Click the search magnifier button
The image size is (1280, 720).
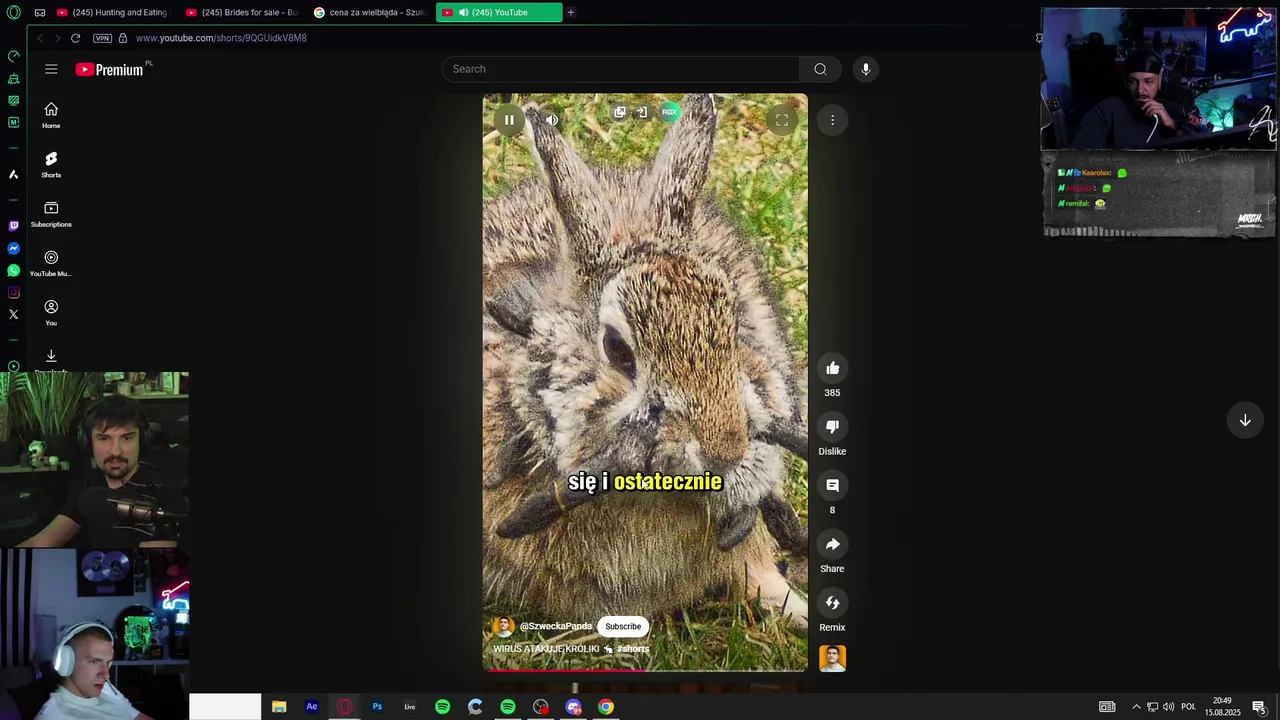click(x=820, y=69)
